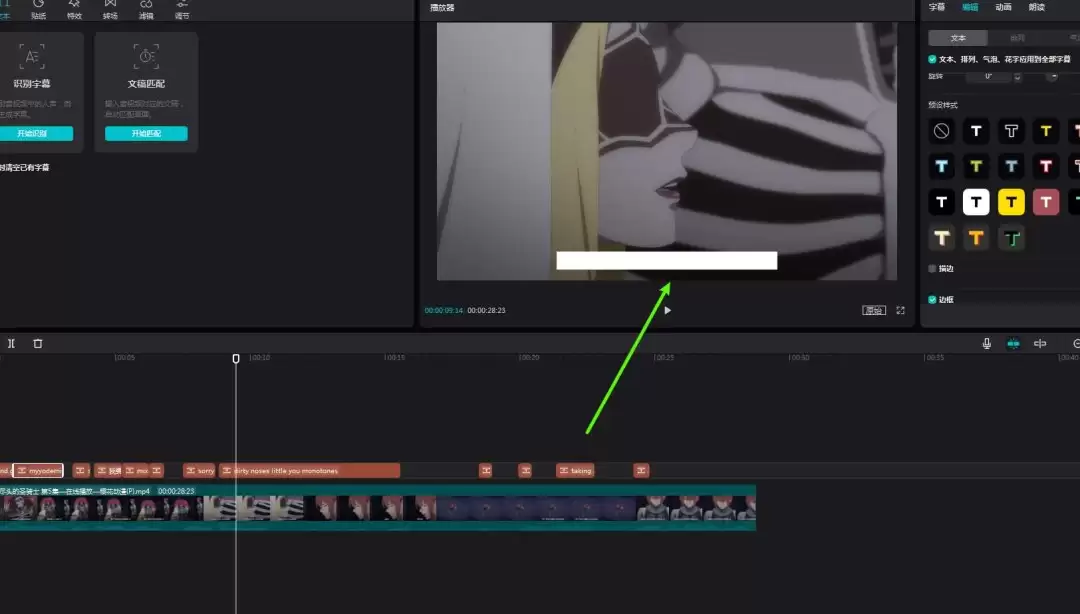Open the 贴纸 stickers panel
Viewport: 1080px width, 614px height.
pos(39,10)
